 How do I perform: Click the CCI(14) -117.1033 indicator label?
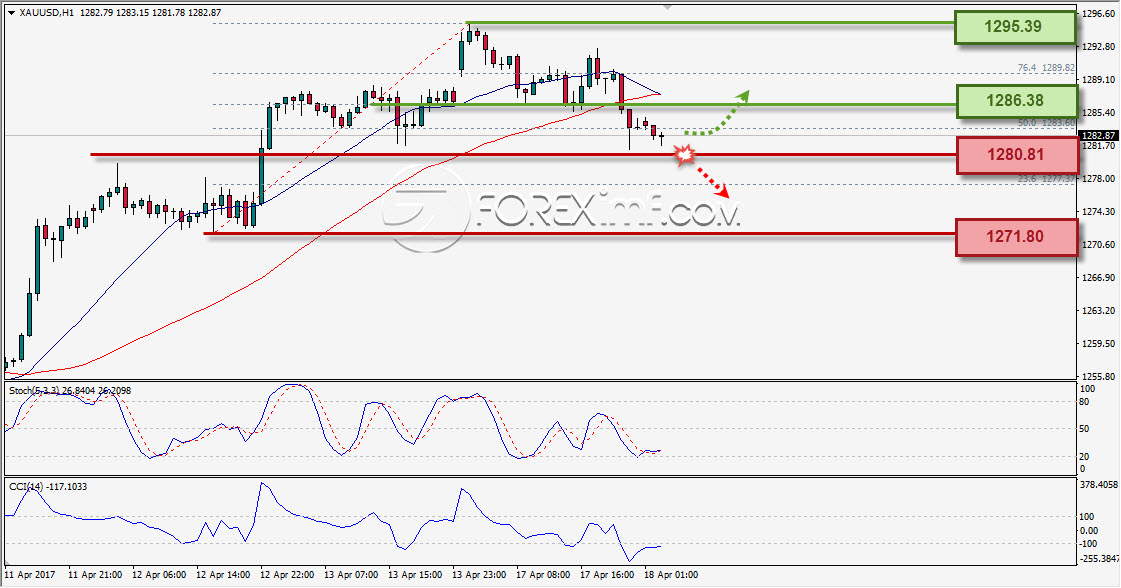pos(48,486)
